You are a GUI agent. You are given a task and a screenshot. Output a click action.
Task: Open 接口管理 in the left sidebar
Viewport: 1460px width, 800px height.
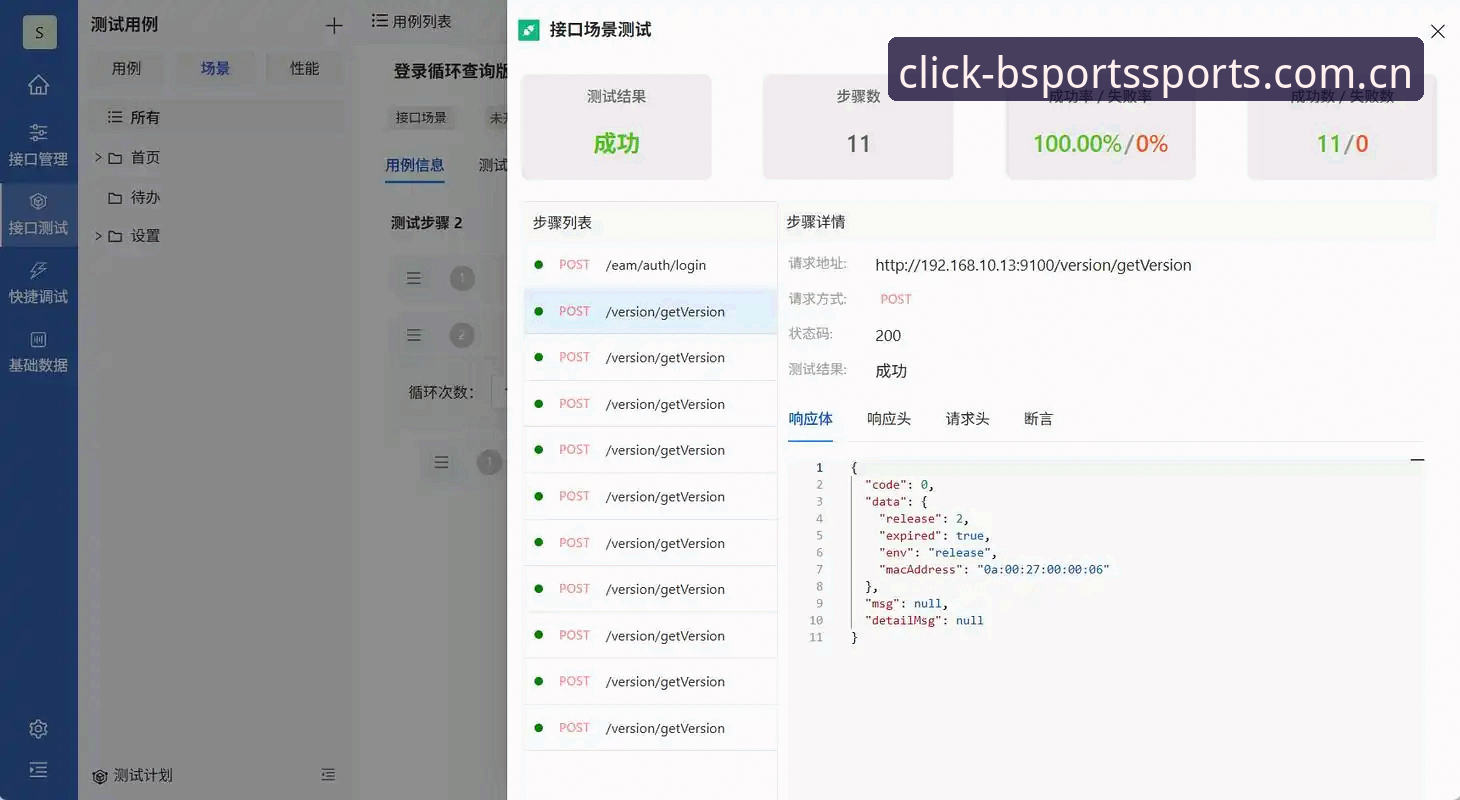click(38, 145)
